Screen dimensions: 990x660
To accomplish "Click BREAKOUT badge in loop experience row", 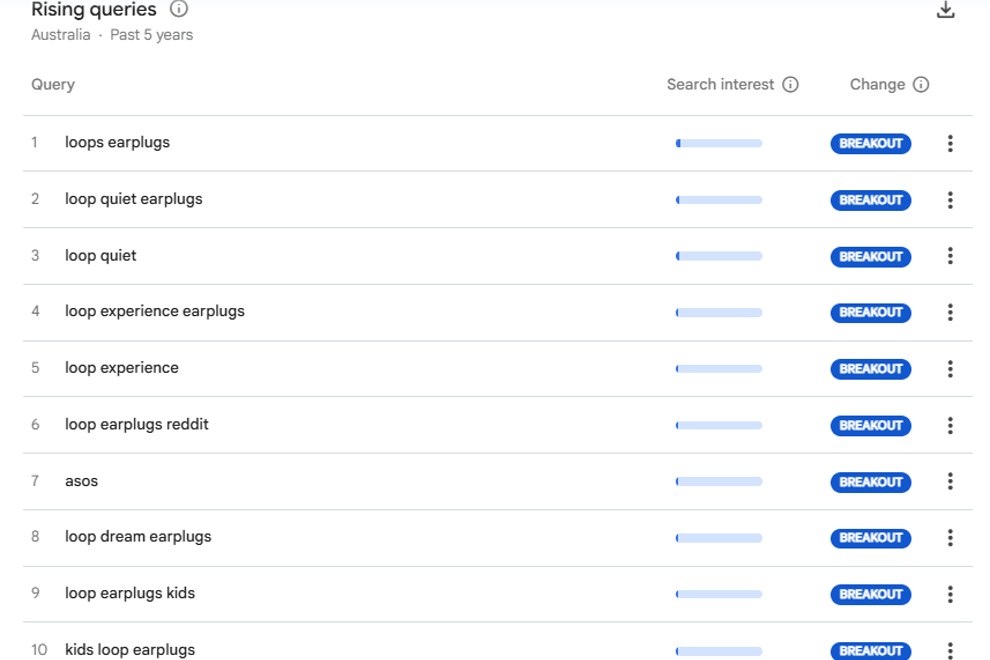I will (871, 369).
